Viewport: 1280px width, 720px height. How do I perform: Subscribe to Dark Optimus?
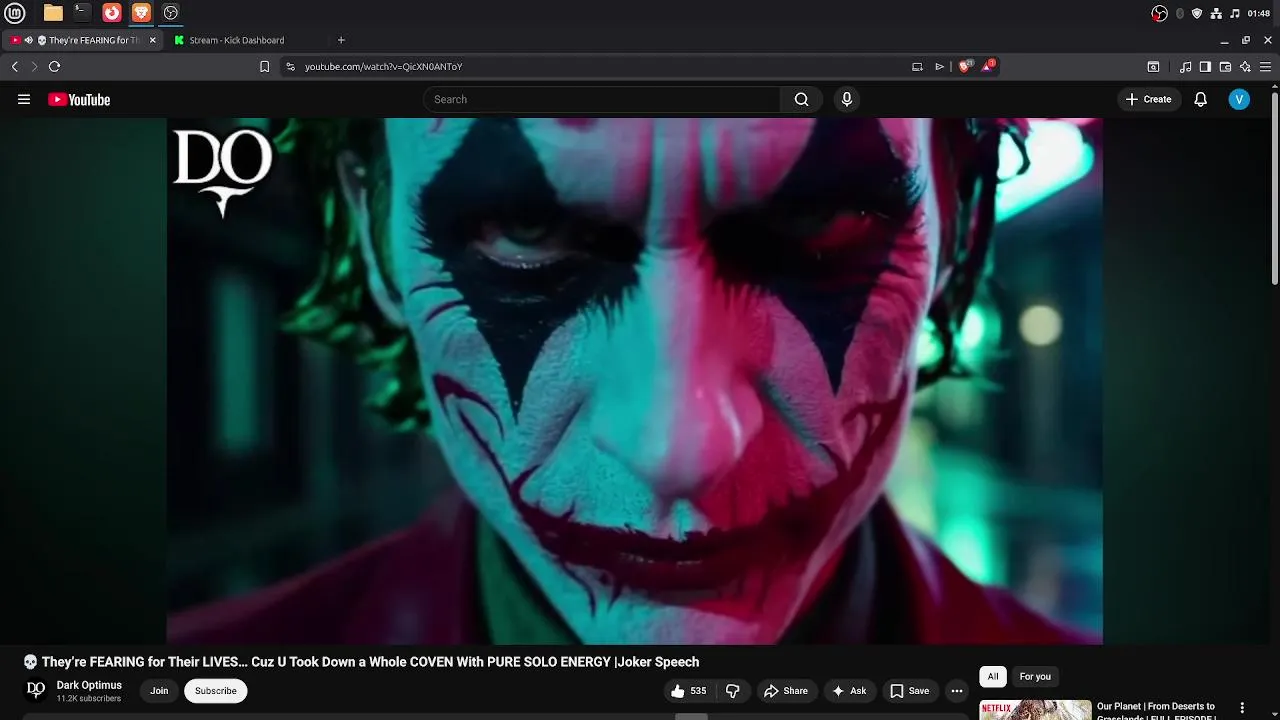[x=216, y=691]
